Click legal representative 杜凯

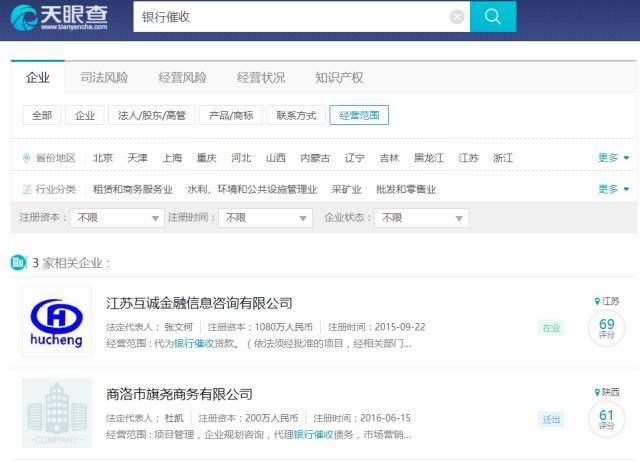tap(174, 418)
